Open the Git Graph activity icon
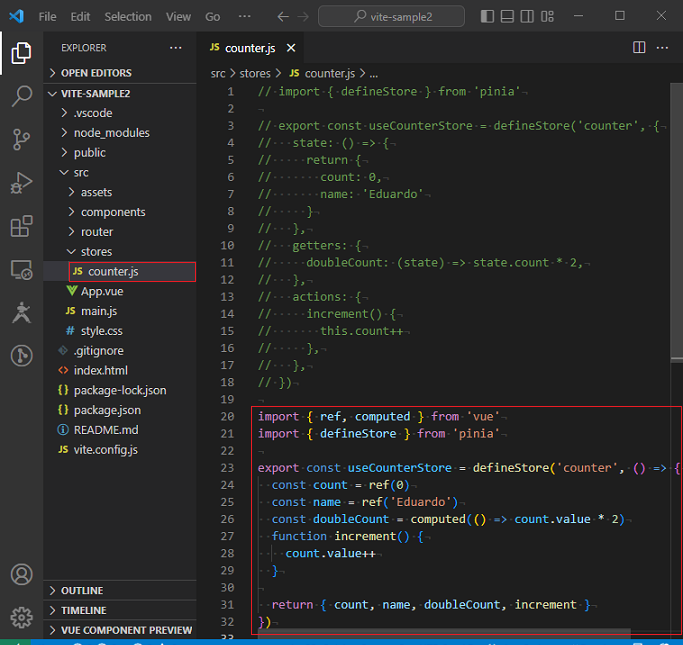Image resolution: width=683 pixels, height=645 pixels. coord(21,356)
